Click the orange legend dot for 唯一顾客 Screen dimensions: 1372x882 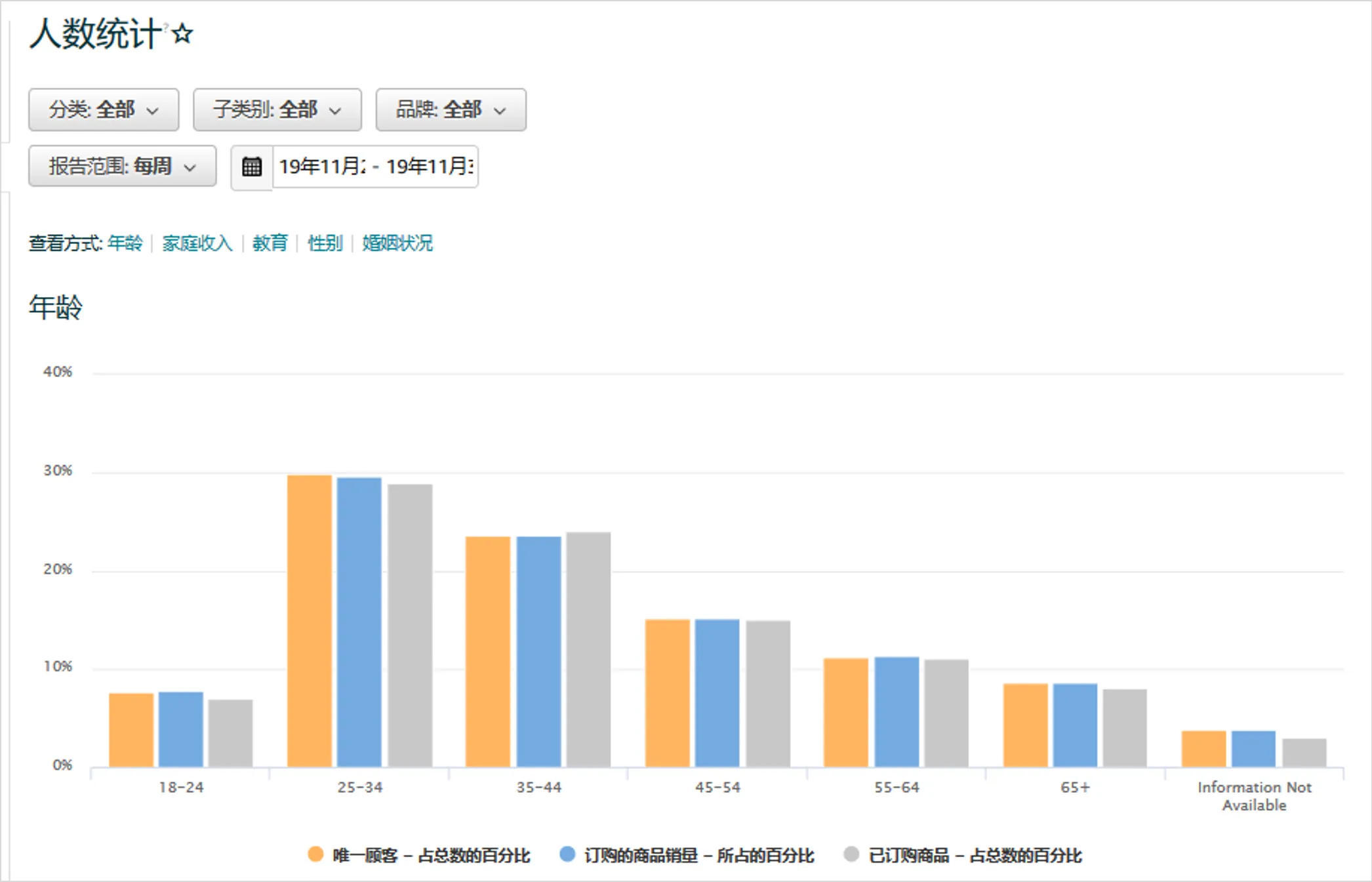point(316,854)
